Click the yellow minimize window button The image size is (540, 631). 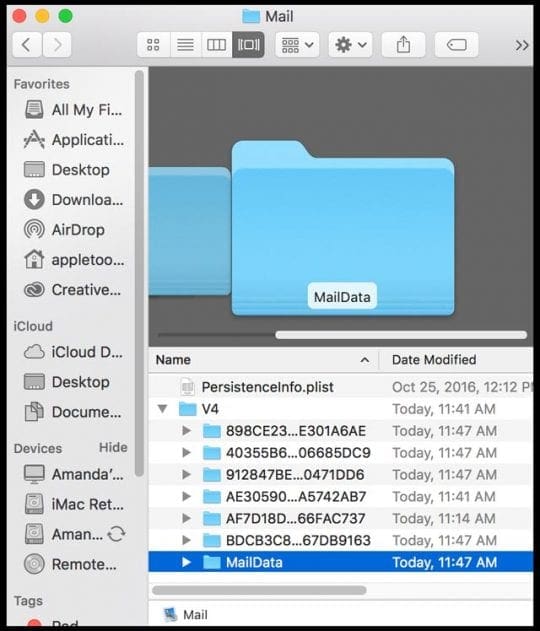(x=42, y=16)
